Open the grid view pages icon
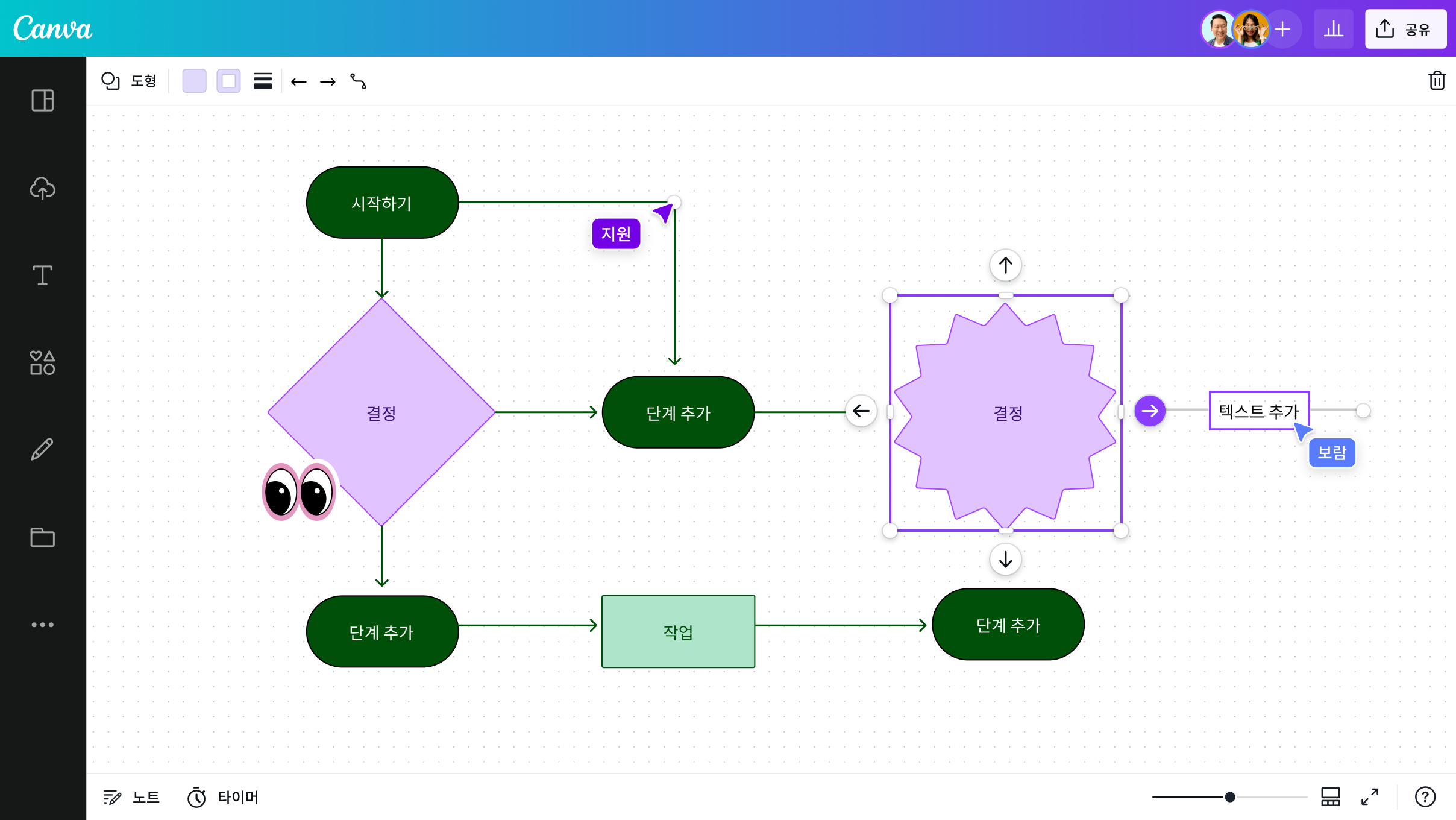Image resolution: width=1456 pixels, height=820 pixels. 1330,797
